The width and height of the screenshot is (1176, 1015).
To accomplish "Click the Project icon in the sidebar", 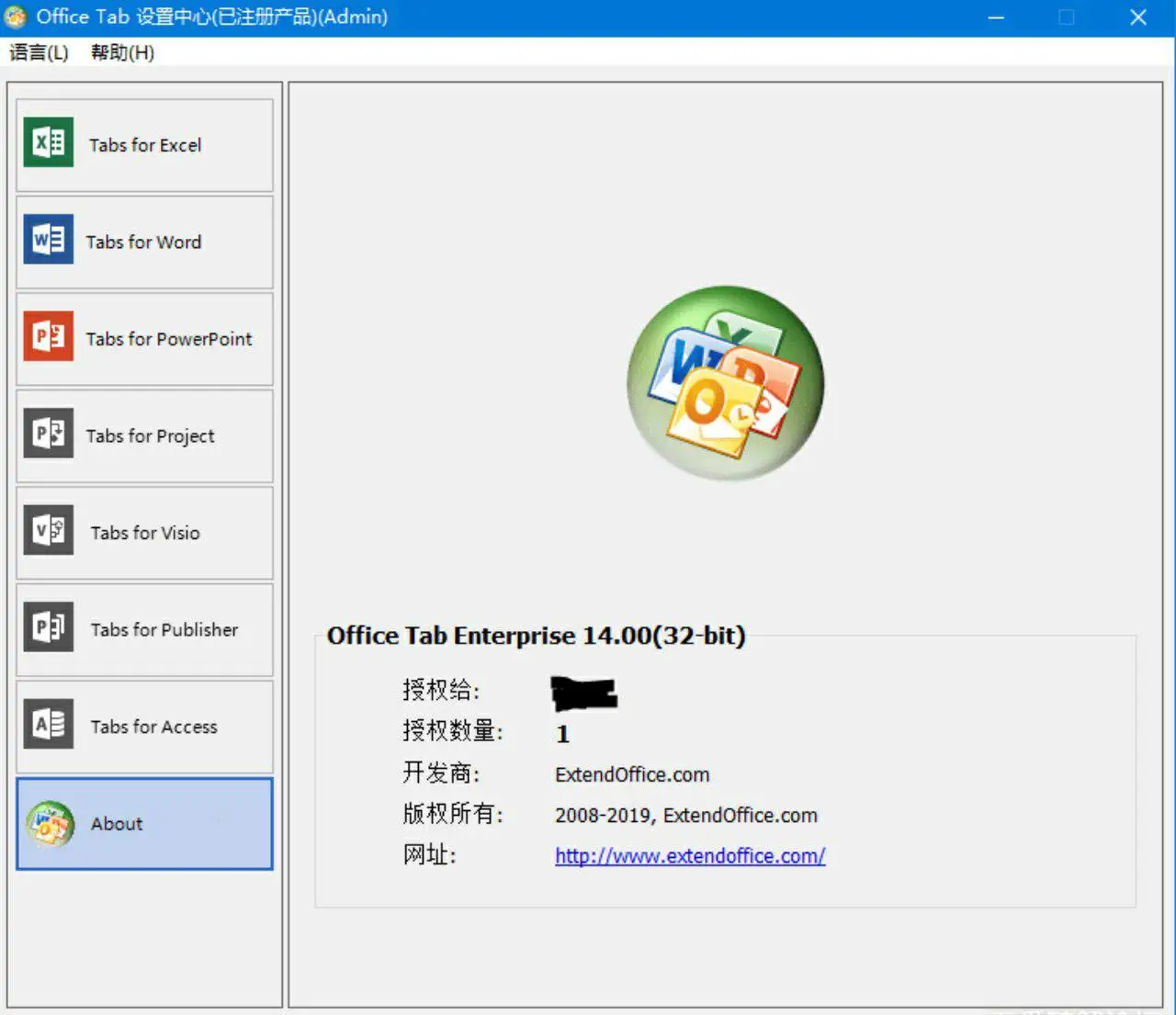I will [x=49, y=434].
